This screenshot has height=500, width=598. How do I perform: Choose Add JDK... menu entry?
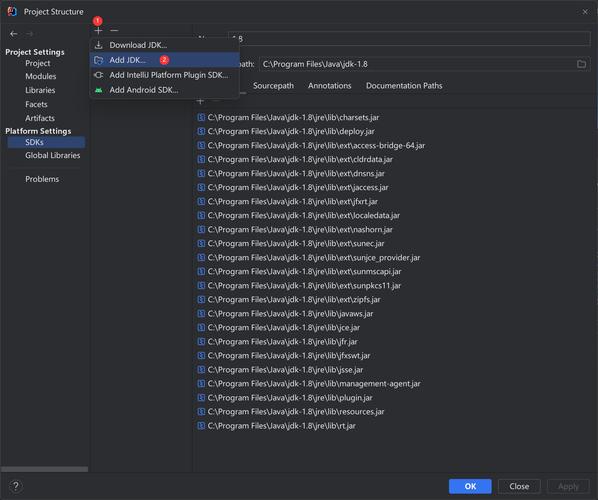coord(165,60)
